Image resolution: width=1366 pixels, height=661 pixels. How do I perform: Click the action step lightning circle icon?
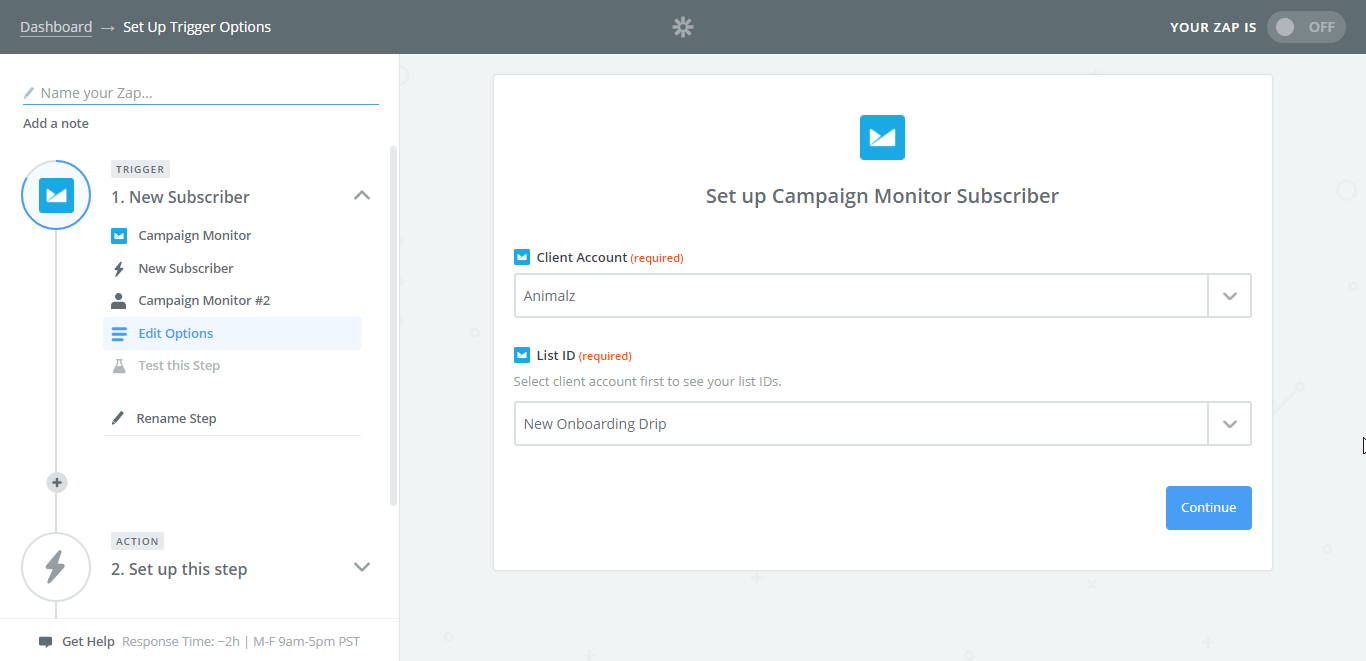pos(56,567)
